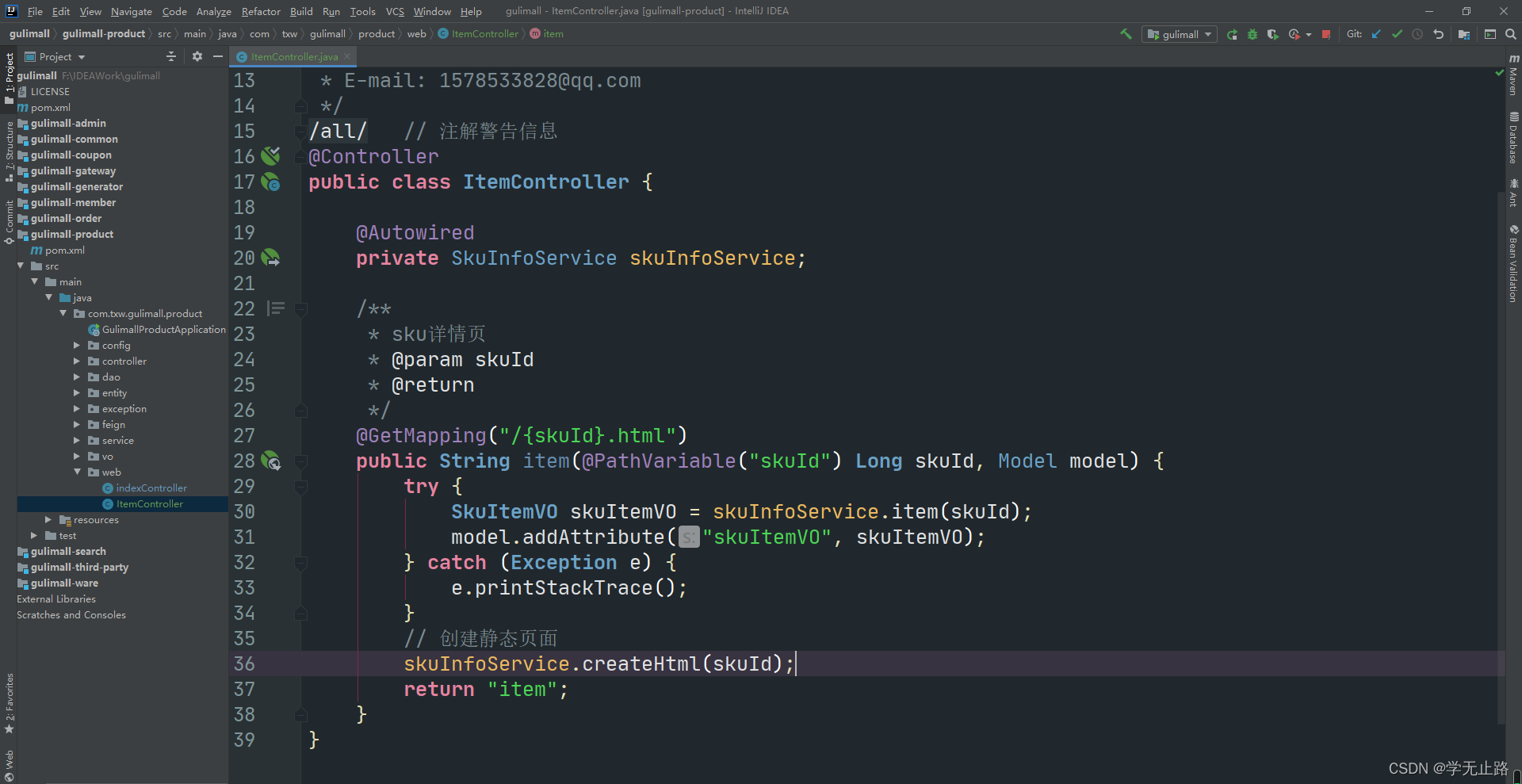Open Project Structure icon in toolbar
Image resolution: width=1522 pixels, height=784 pixels.
coord(1464,34)
